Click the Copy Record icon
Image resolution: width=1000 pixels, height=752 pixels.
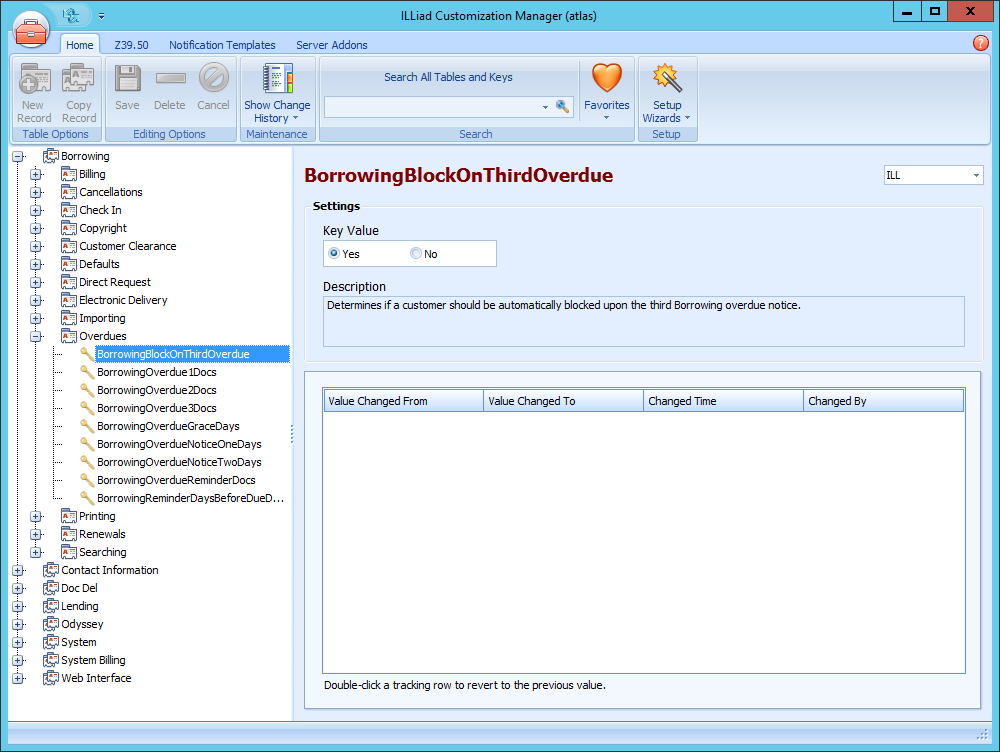click(78, 80)
